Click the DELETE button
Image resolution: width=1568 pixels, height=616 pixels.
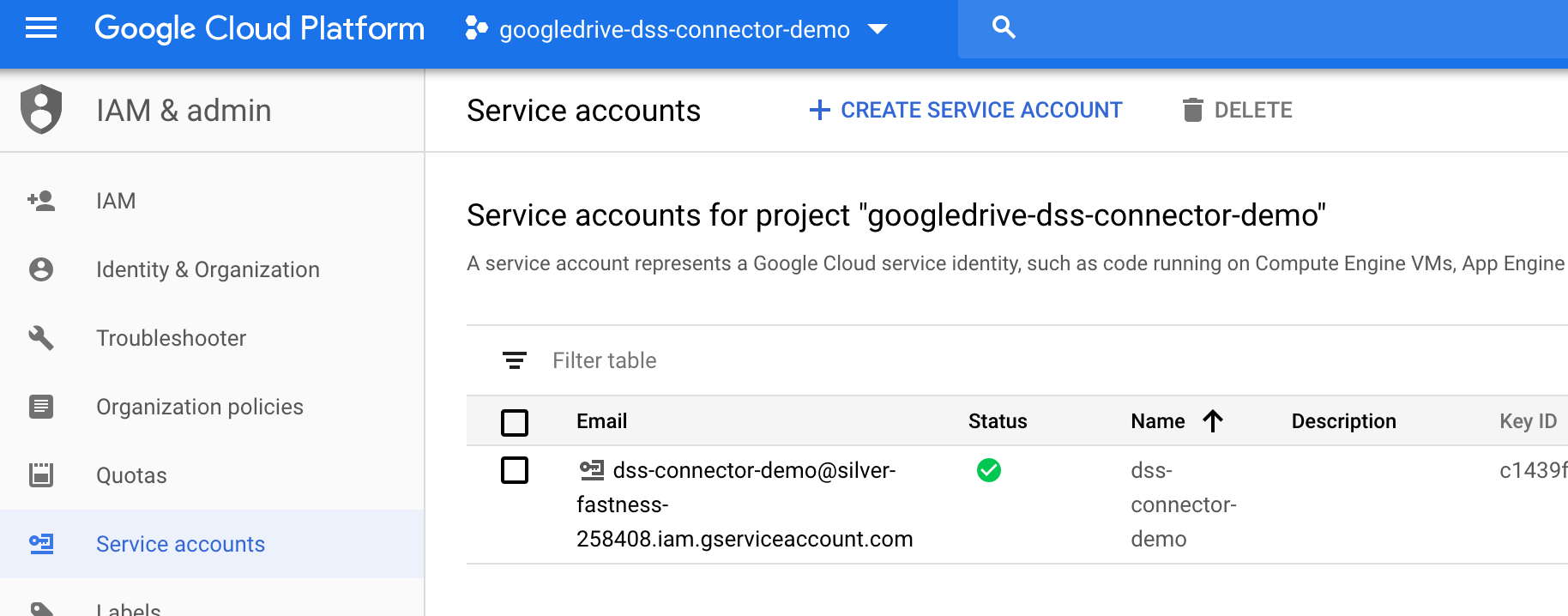(x=1238, y=110)
